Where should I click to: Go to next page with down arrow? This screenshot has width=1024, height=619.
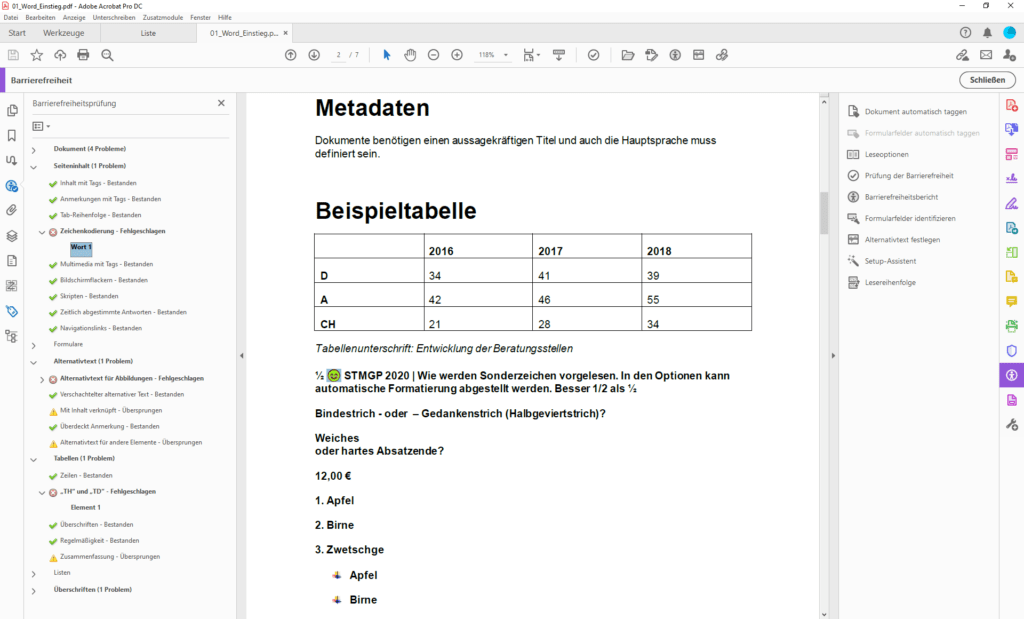314,56
